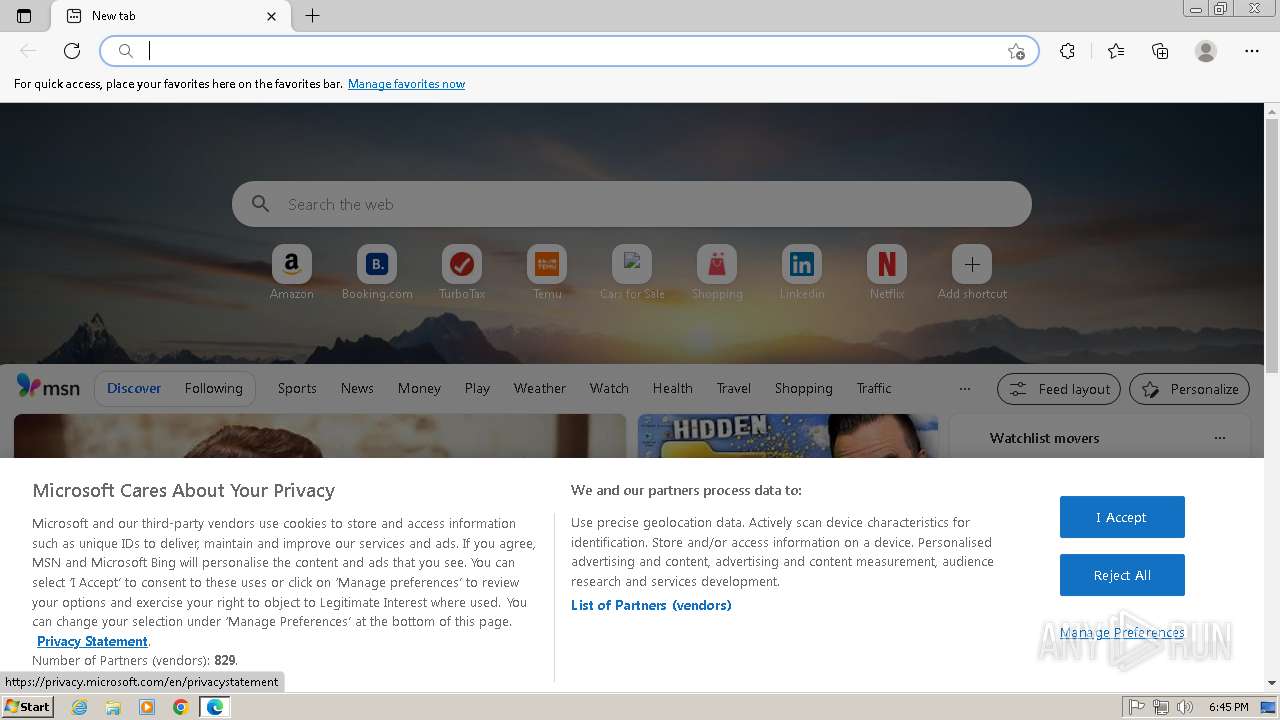Open Settings and more ellipsis menu
This screenshot has width=1280, height=720.
[x=1252, y=51]
